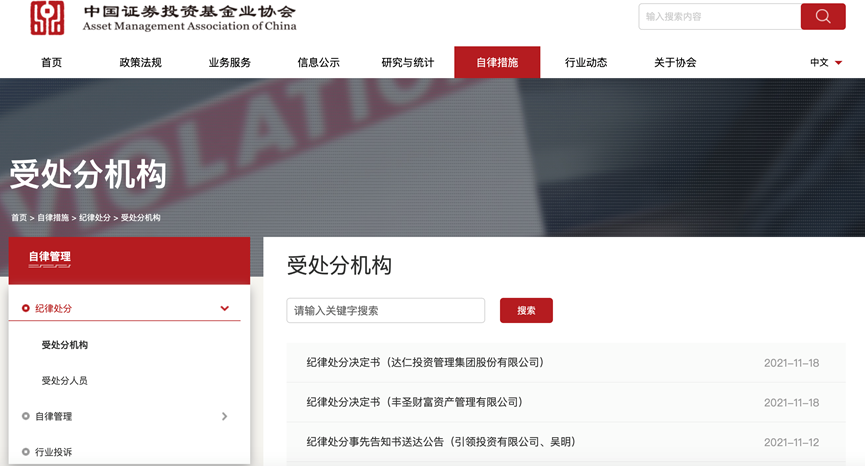
Task: Click the 纪律处分 breadcrumb link
Action: 95,217
